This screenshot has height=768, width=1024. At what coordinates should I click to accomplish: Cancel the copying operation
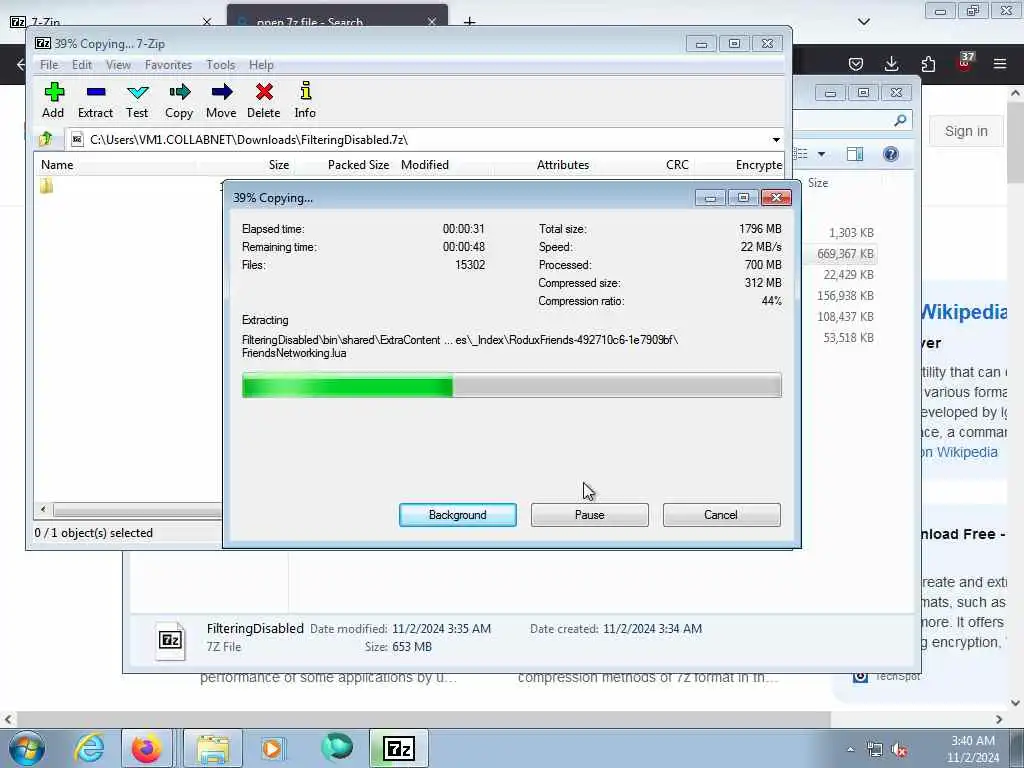[721, 515]
